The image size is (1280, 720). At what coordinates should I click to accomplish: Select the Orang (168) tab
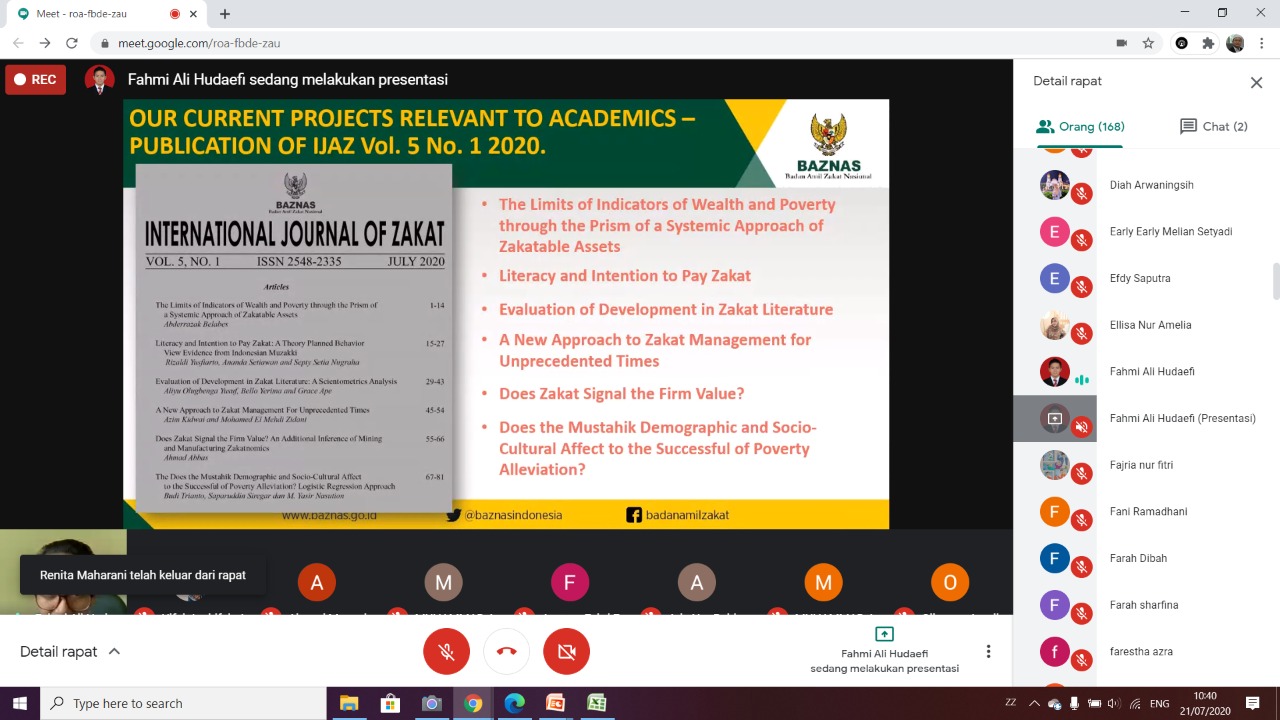[1080, 127]
